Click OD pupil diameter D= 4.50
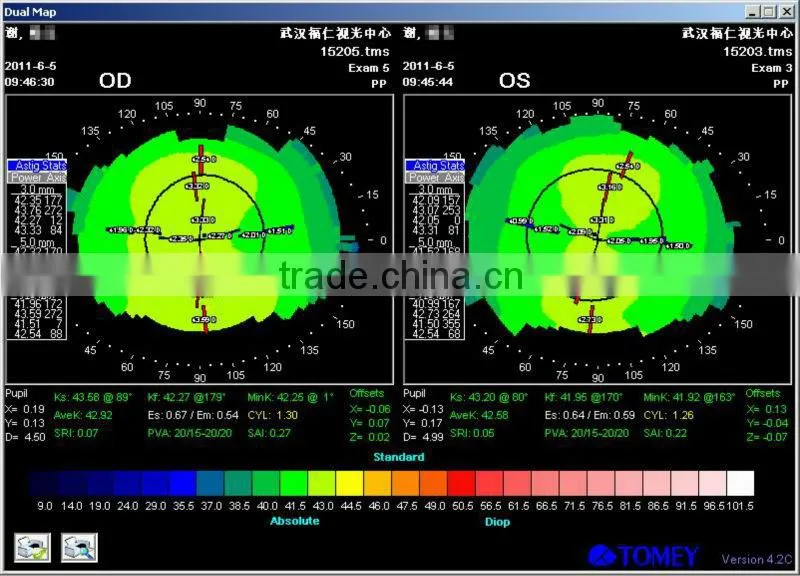Viewport: 800px width, 576px height. point(25,437)
